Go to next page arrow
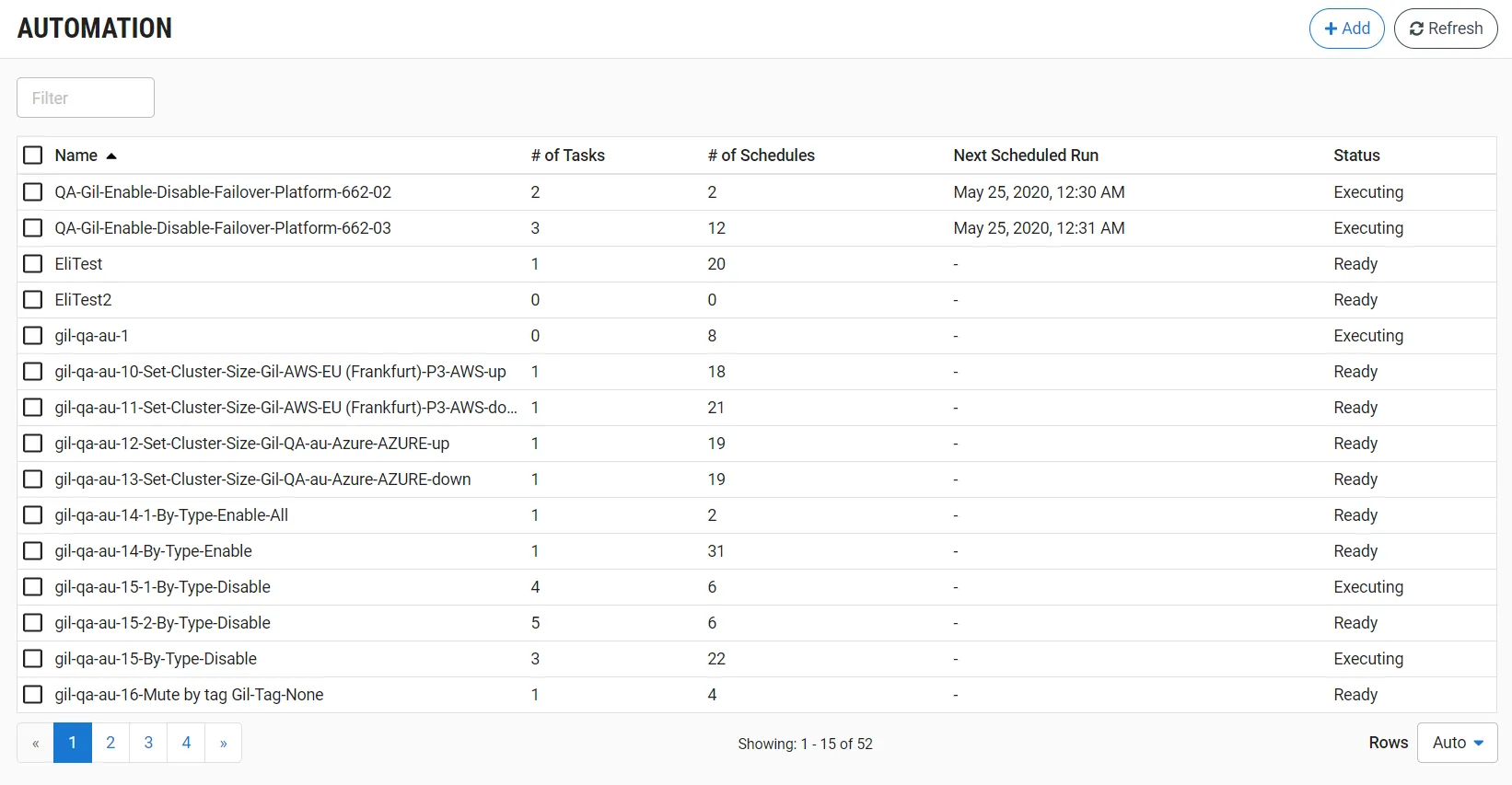Screen dimensions: 1512x785 coord(223,744)
